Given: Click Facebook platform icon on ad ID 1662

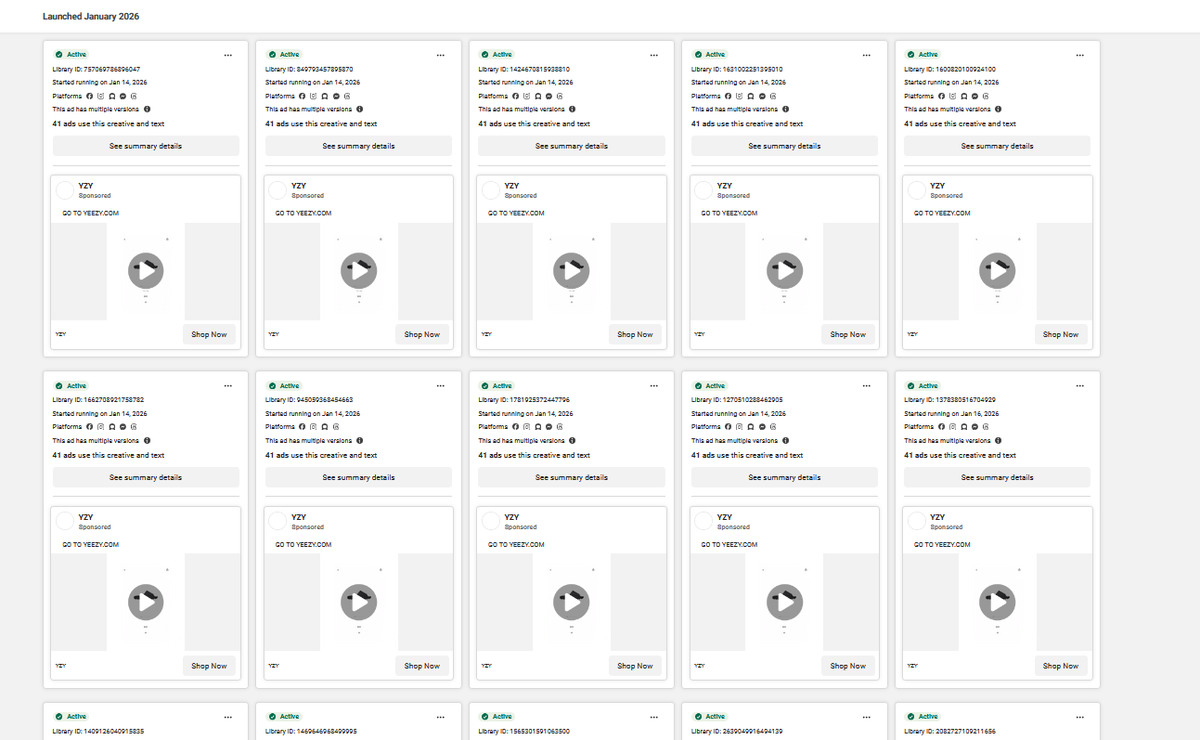Looking at the screenshot, I should [x=90, y=427].
